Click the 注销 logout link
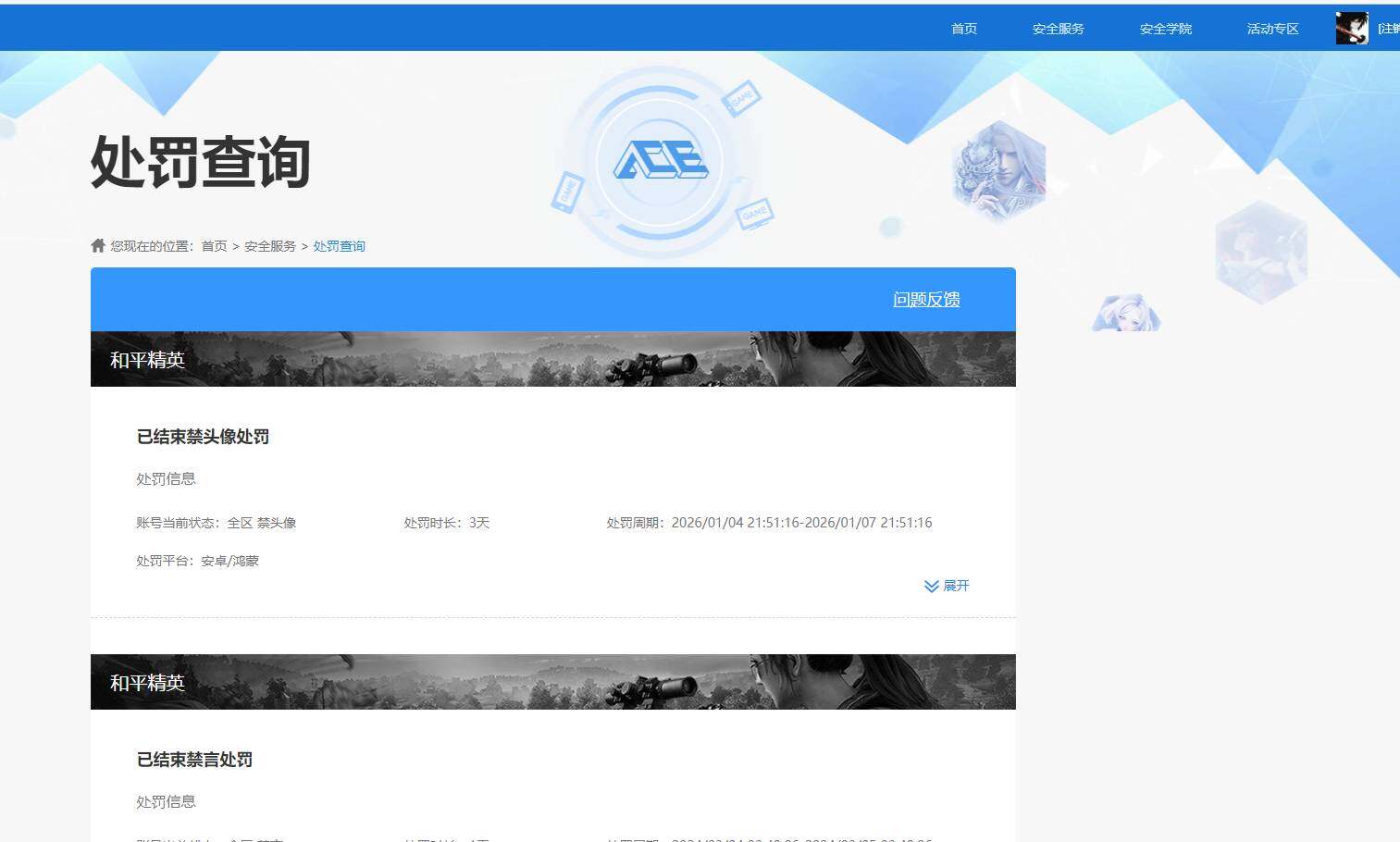Image resolution: width=1400 pixels, height=842 pixels. pyautogui.click(x=1389, y=29)
